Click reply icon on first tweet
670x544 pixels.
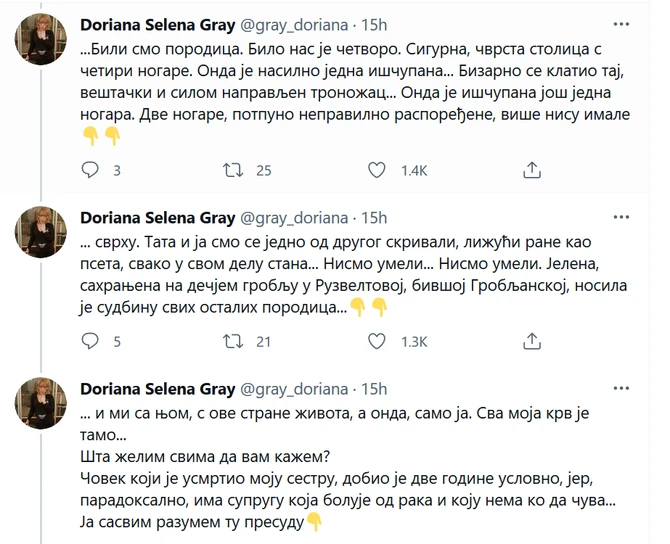pyautogui.click(x=88, y=169)
